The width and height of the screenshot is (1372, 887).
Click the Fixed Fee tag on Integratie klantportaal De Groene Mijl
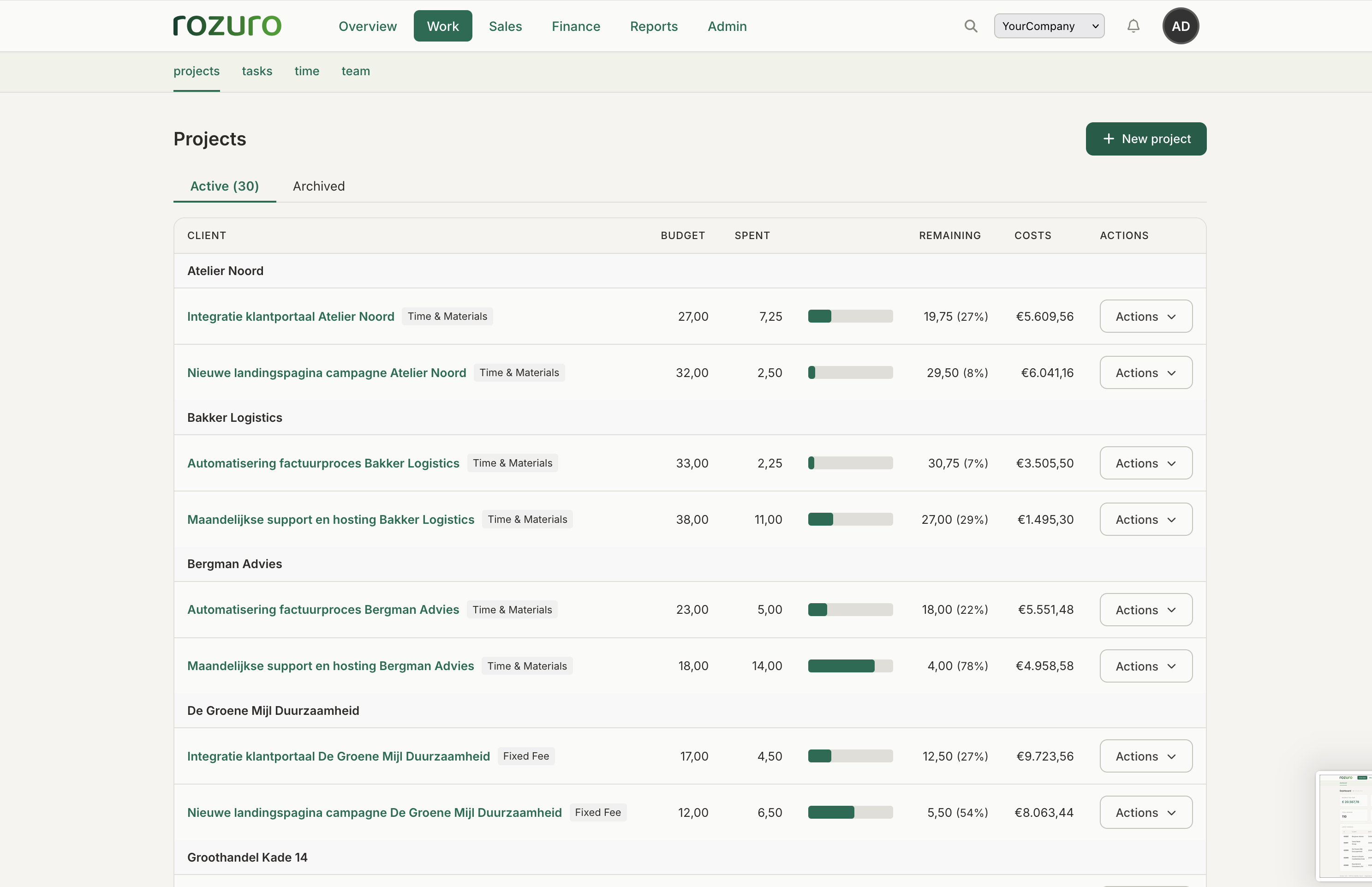click(525, 756)
